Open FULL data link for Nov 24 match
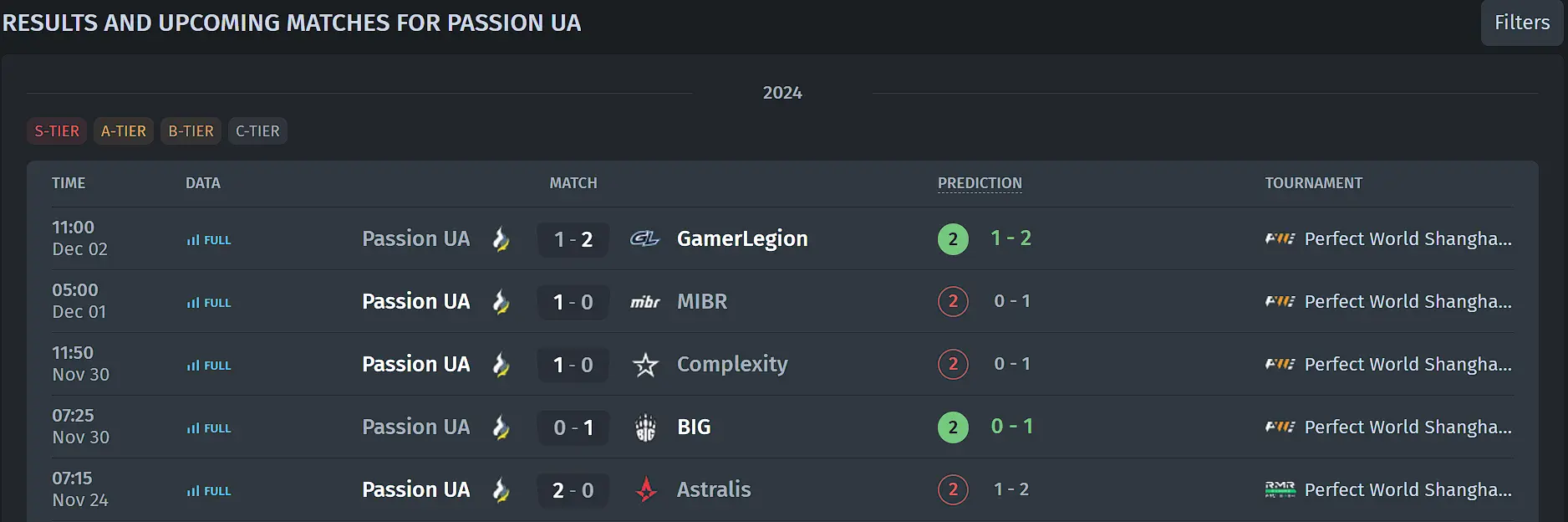The height and width of the screenshot is (522, 1568). coord(209,491)
